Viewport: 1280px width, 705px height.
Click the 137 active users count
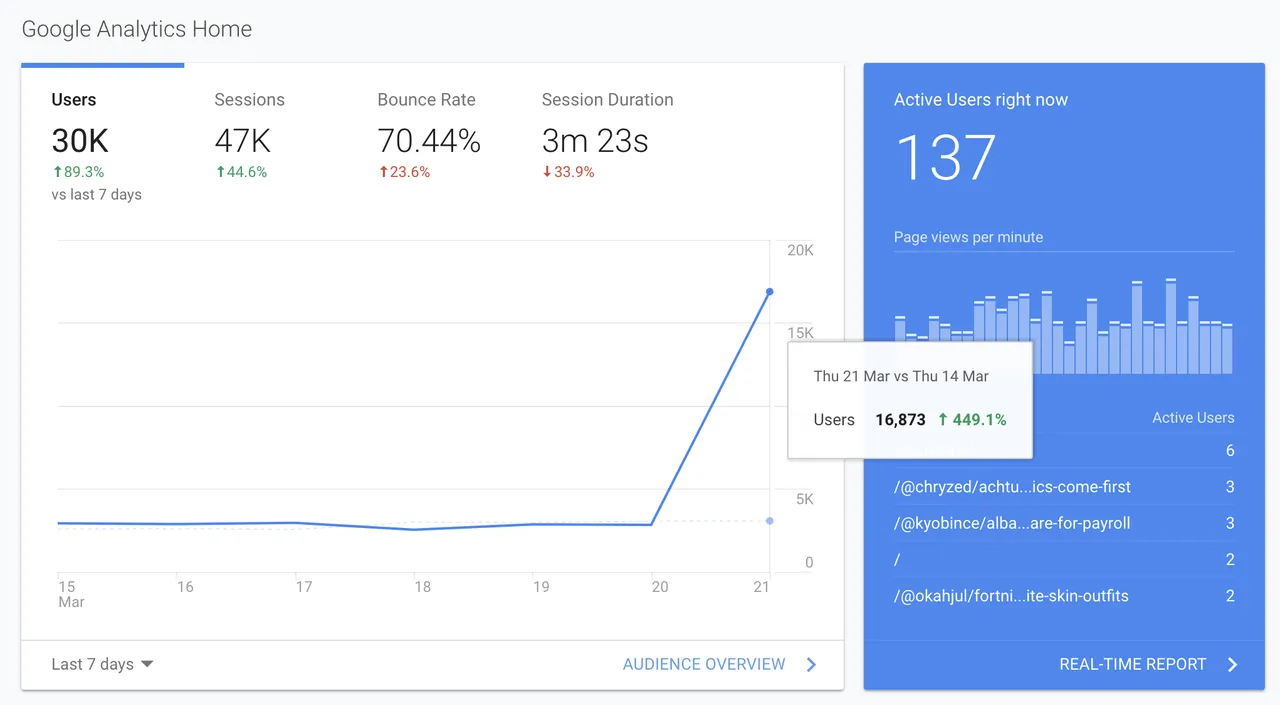945,157
